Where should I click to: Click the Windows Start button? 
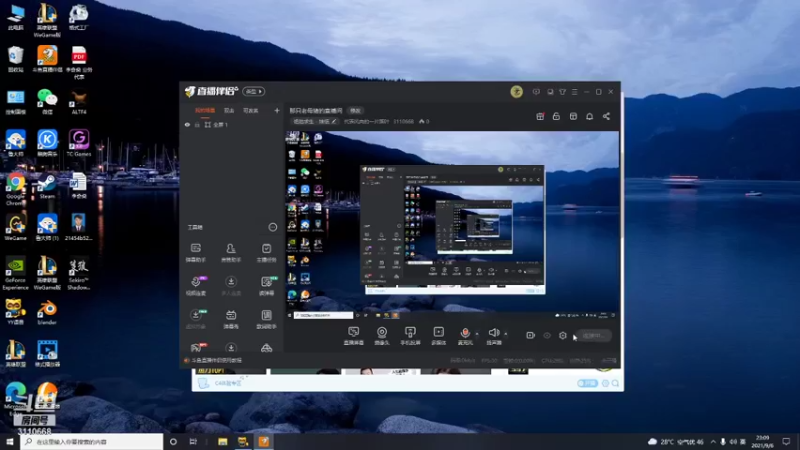(10, 441)
